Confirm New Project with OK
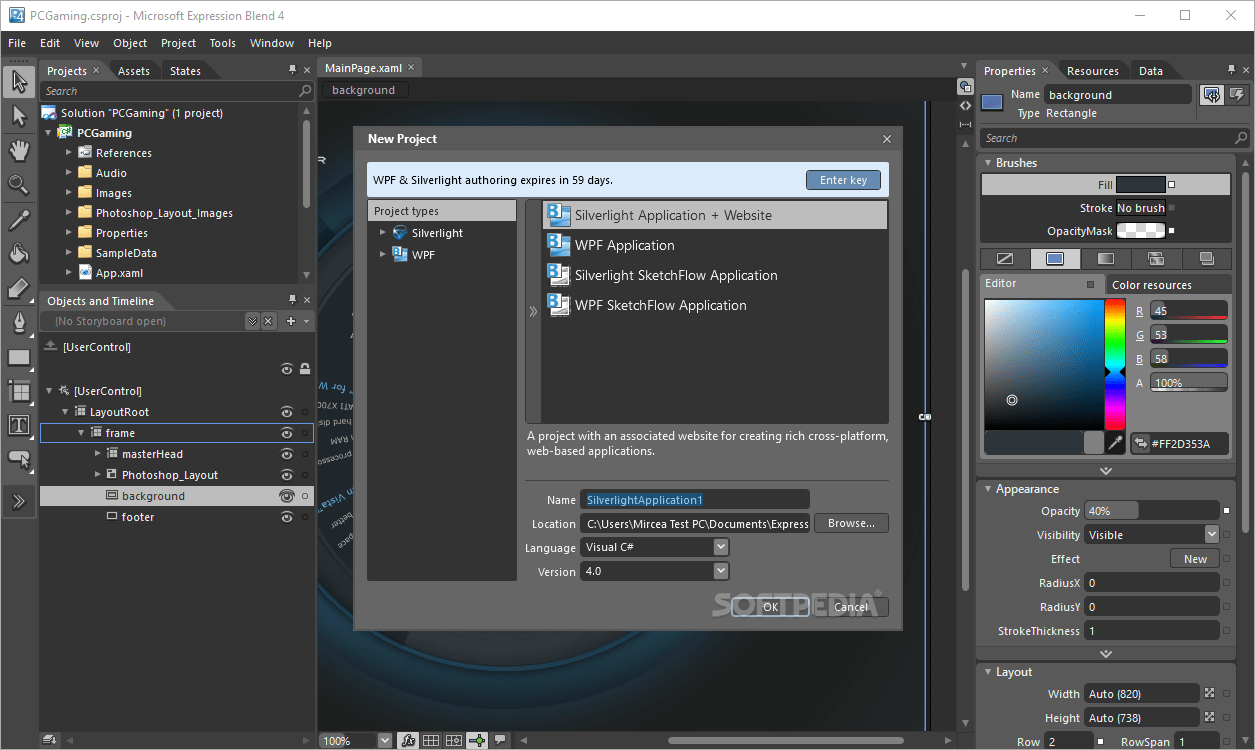 click(770, 607)
